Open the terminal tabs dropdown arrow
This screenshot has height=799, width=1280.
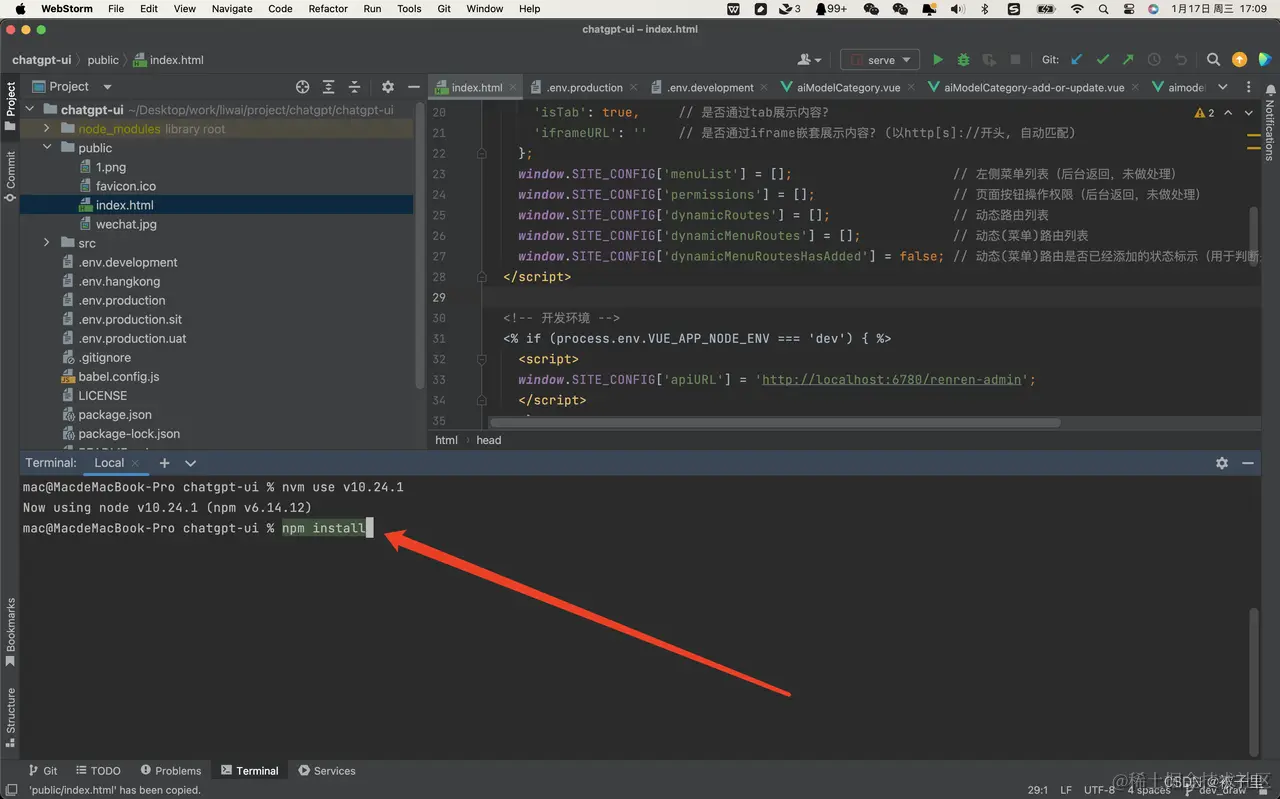click(191, 463)
